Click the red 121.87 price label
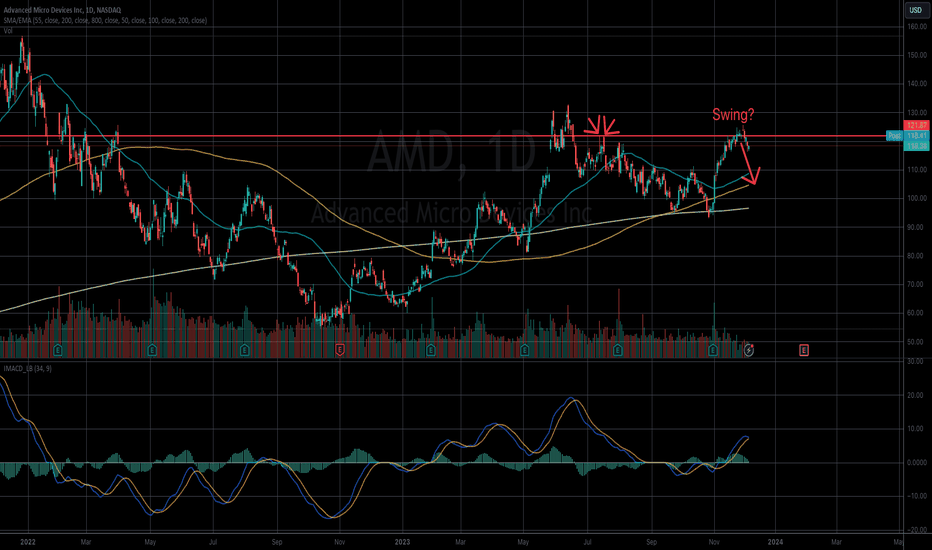Screen dimensions: 932x550 916,125
